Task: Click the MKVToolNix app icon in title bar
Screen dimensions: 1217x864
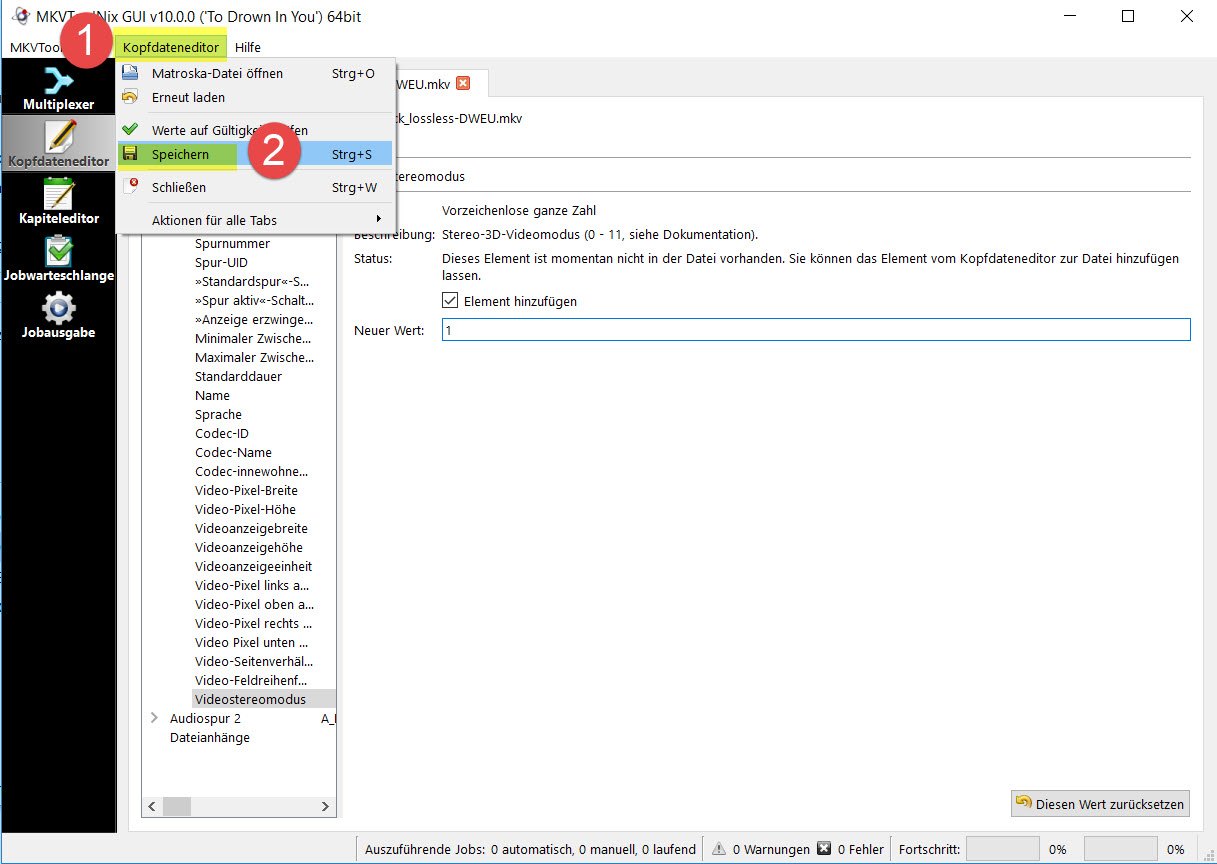Action: click(x=19, y=16)
